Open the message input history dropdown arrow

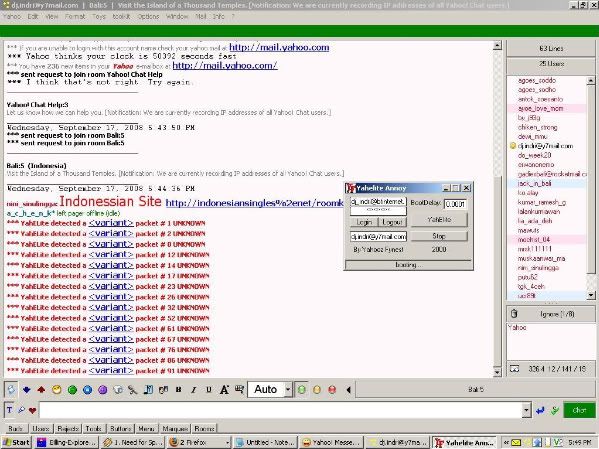tap(526, 410)
